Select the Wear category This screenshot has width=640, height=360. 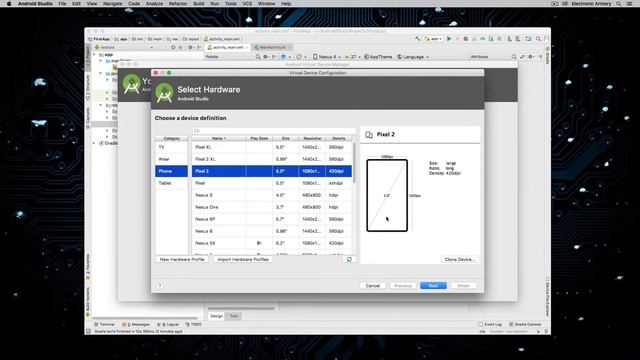coord(171,159)
